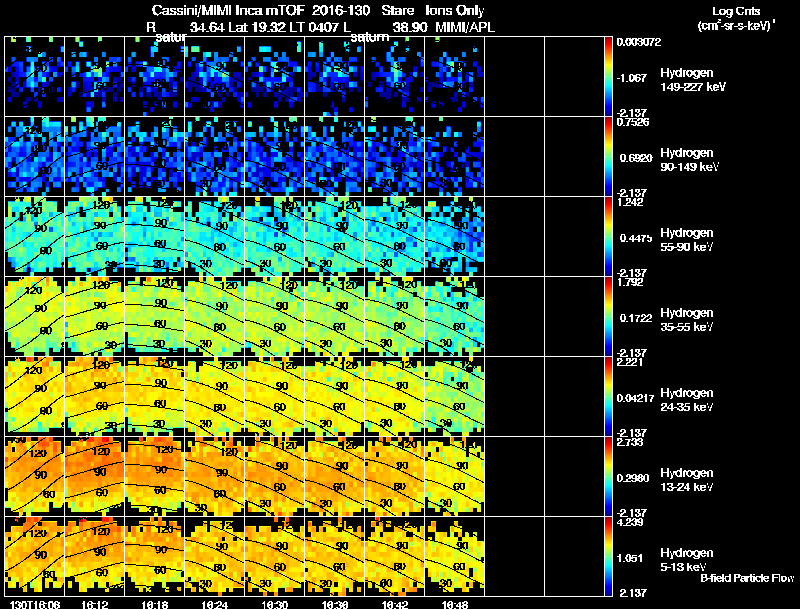Click the 'Log Cnts' units heading
The width and height of the screenshot is (800, 609).
point(736,11)
